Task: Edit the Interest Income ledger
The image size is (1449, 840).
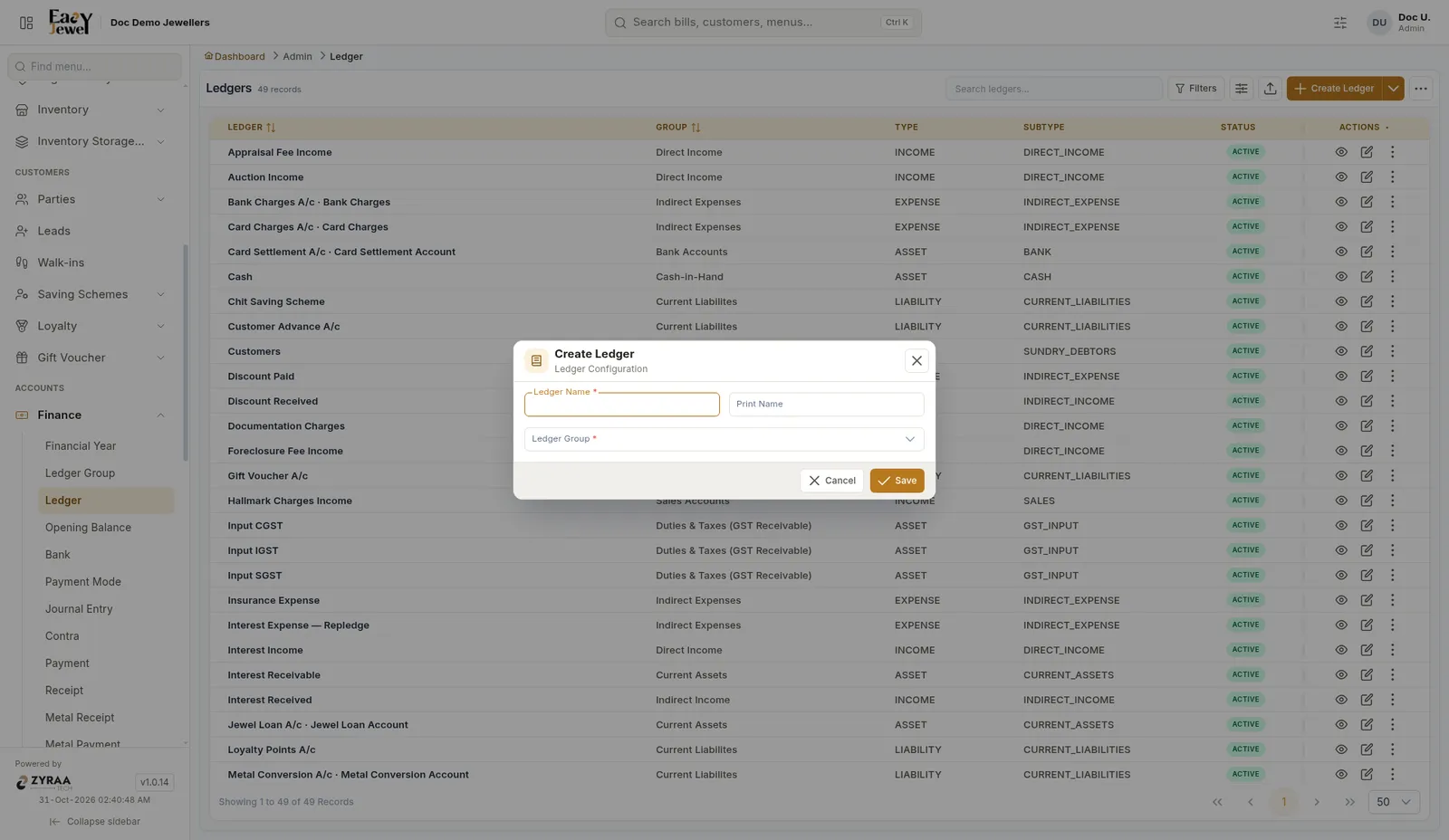Action: (x=1367, y=650)
